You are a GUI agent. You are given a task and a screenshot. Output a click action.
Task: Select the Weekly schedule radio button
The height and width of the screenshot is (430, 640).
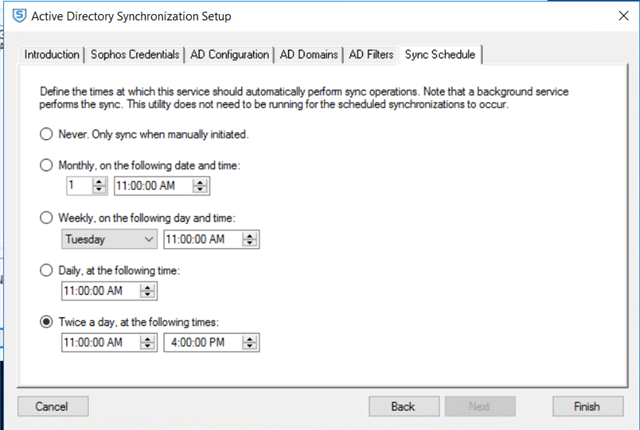pyautogui.click(x=47, y=217)
